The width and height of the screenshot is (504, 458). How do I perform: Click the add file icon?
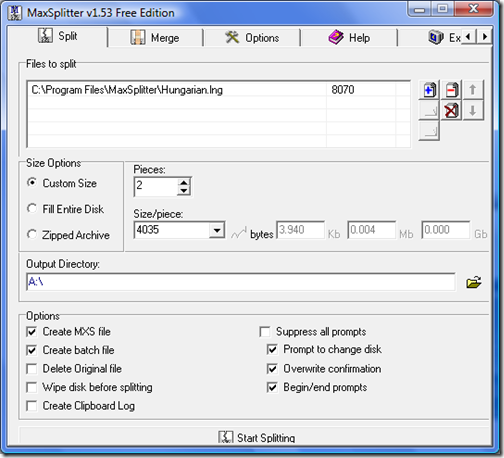[x=429, y=90]
